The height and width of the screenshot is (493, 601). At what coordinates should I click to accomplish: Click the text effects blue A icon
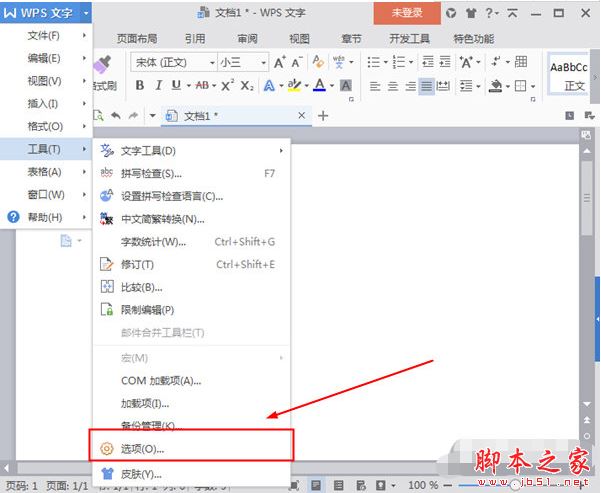click(269, 85)
